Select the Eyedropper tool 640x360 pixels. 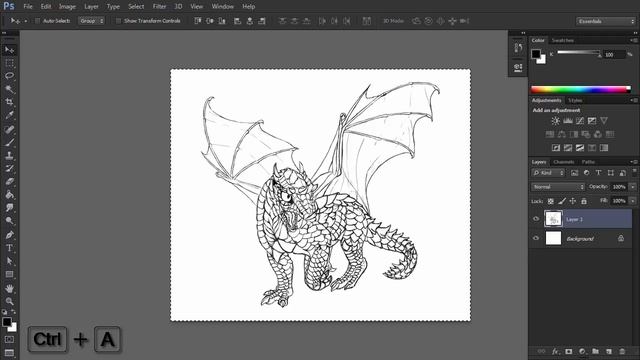coord(9,115)
